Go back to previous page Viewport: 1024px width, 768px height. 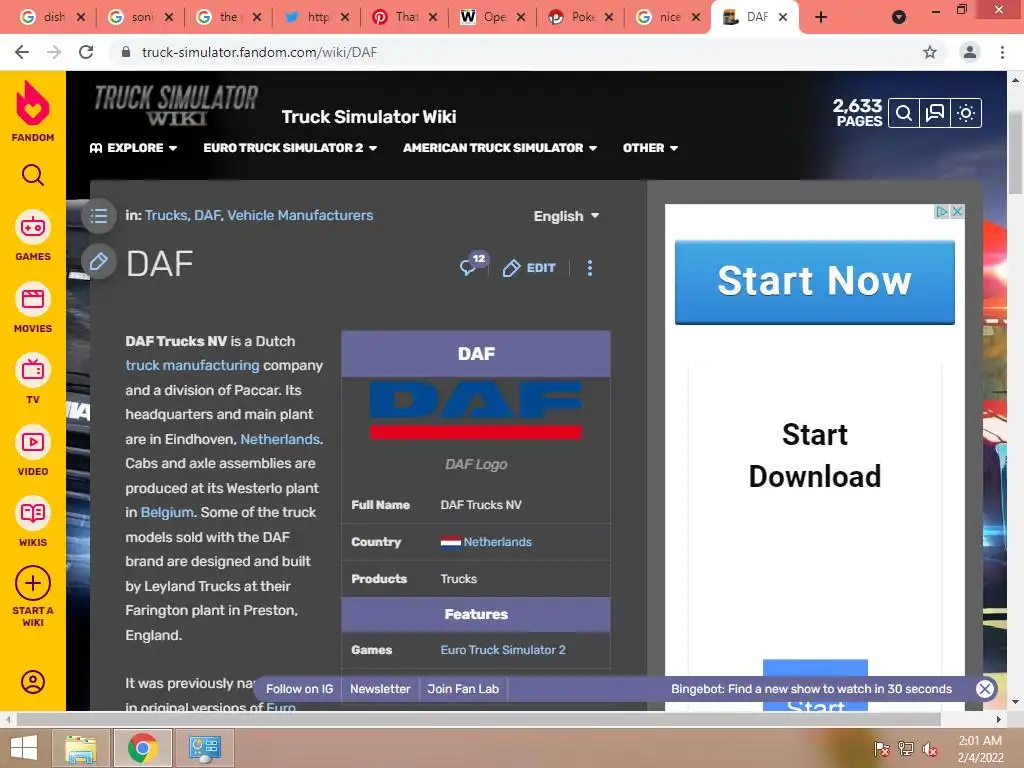click(x=22, y=52)
